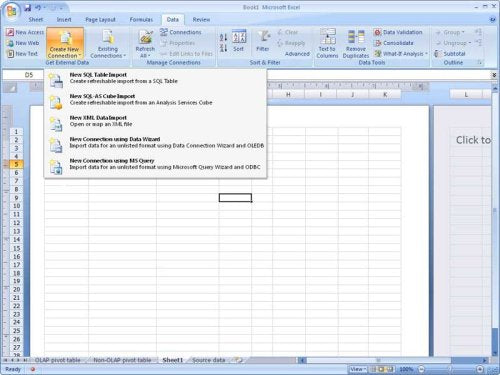This screenshot has width=500, height=375.
Task: Click the Text to Columns icon
Action: click(327, 43)
